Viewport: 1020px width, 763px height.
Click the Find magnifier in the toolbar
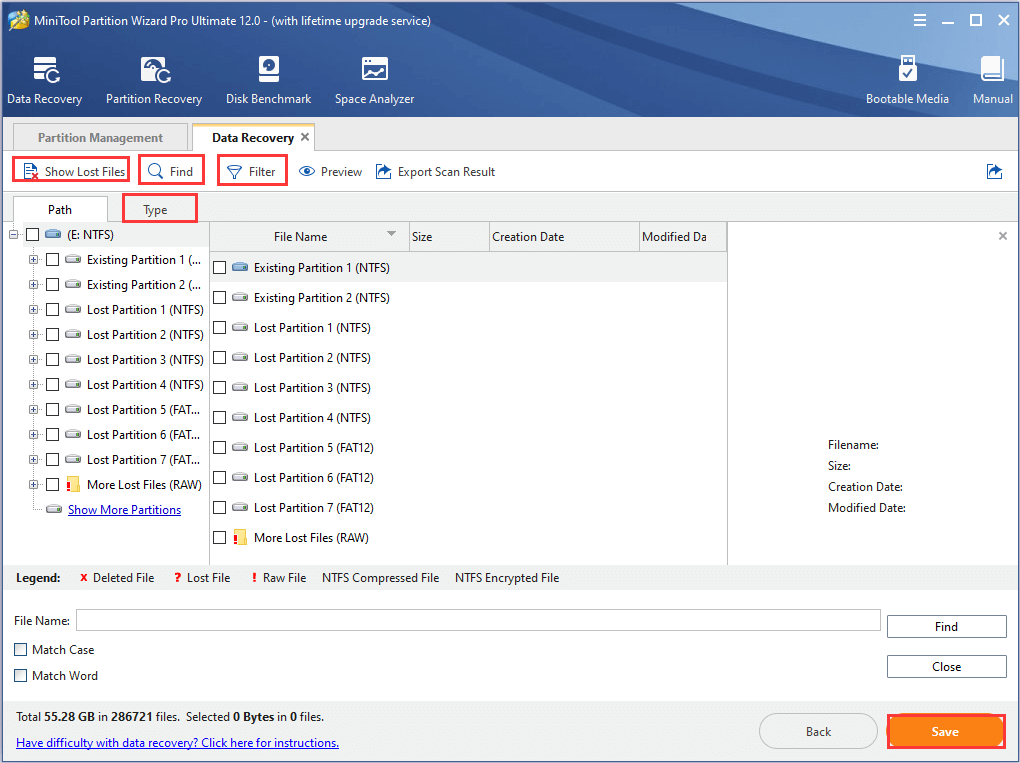pyautogui.click(x=170, y=172)
